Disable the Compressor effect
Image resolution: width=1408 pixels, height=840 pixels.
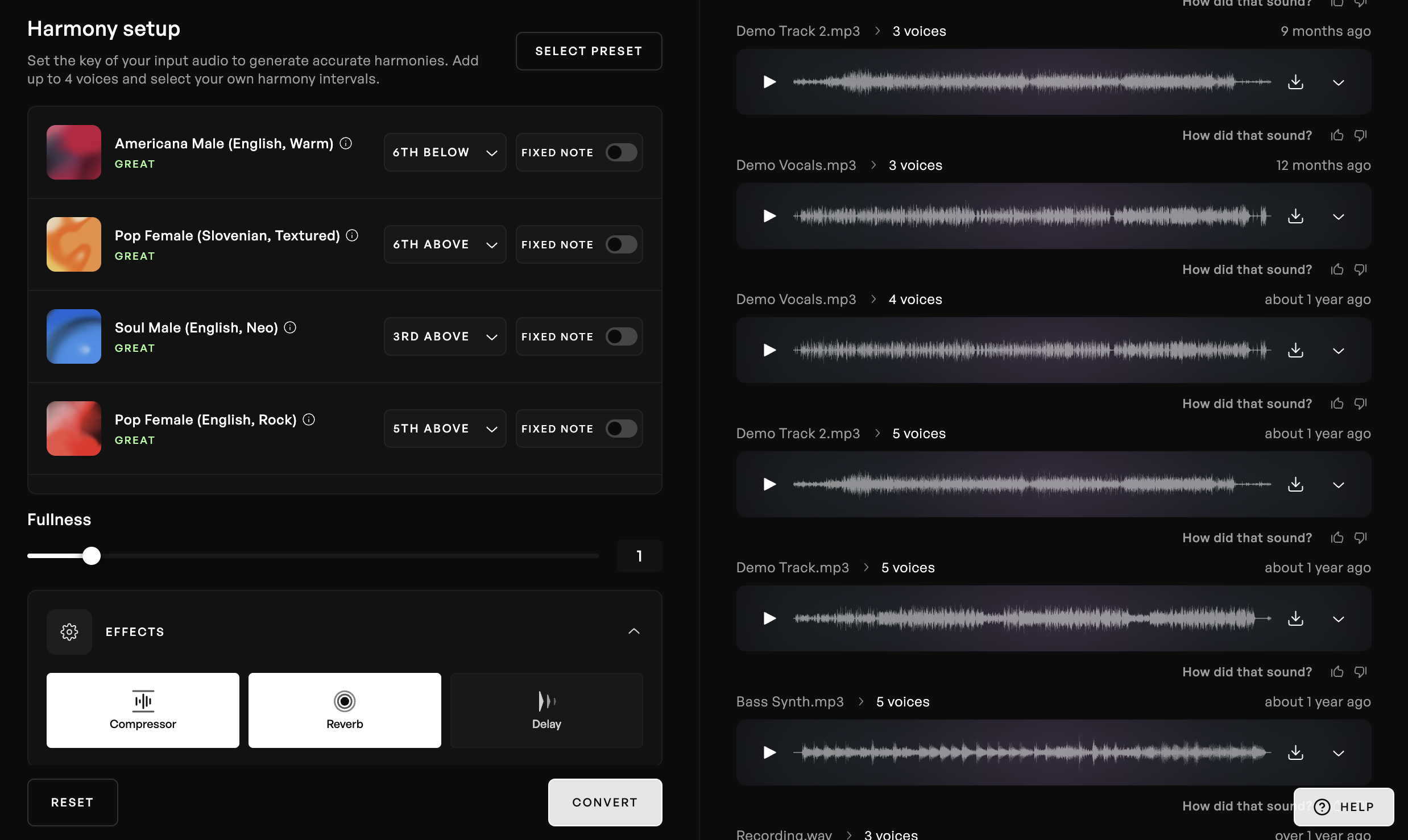[143, 710]
